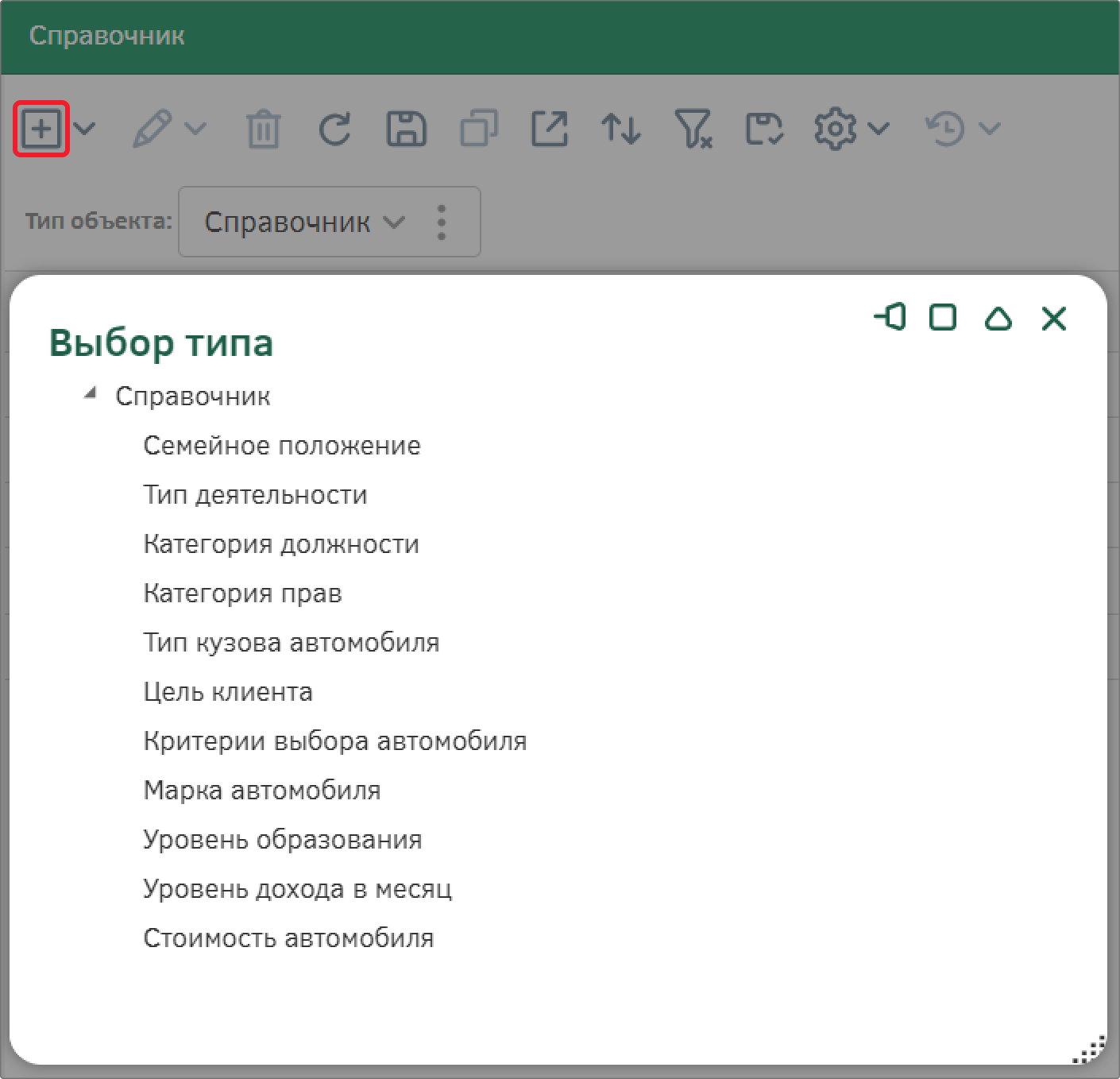This screenshot has width=1120, height=1079.
Task: Click the save with checkmark icon
Action: pos(764,129)
